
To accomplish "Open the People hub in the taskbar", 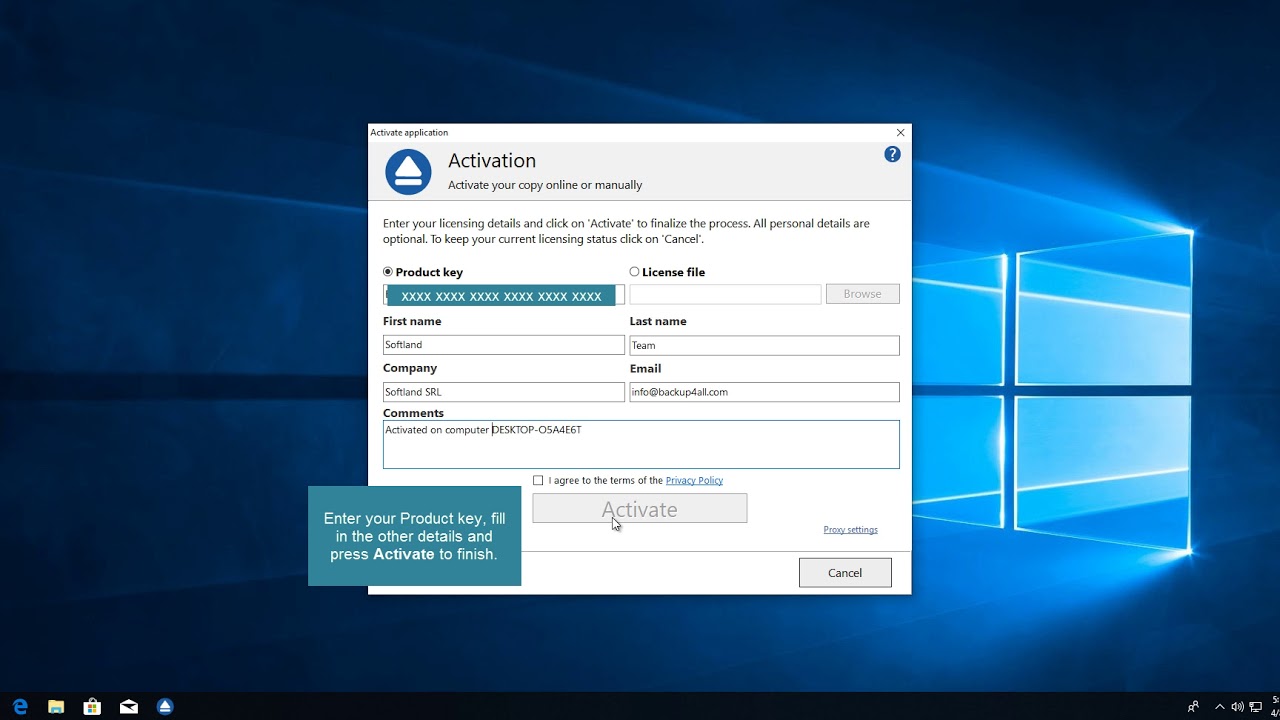I will [x=1192, y=706].
